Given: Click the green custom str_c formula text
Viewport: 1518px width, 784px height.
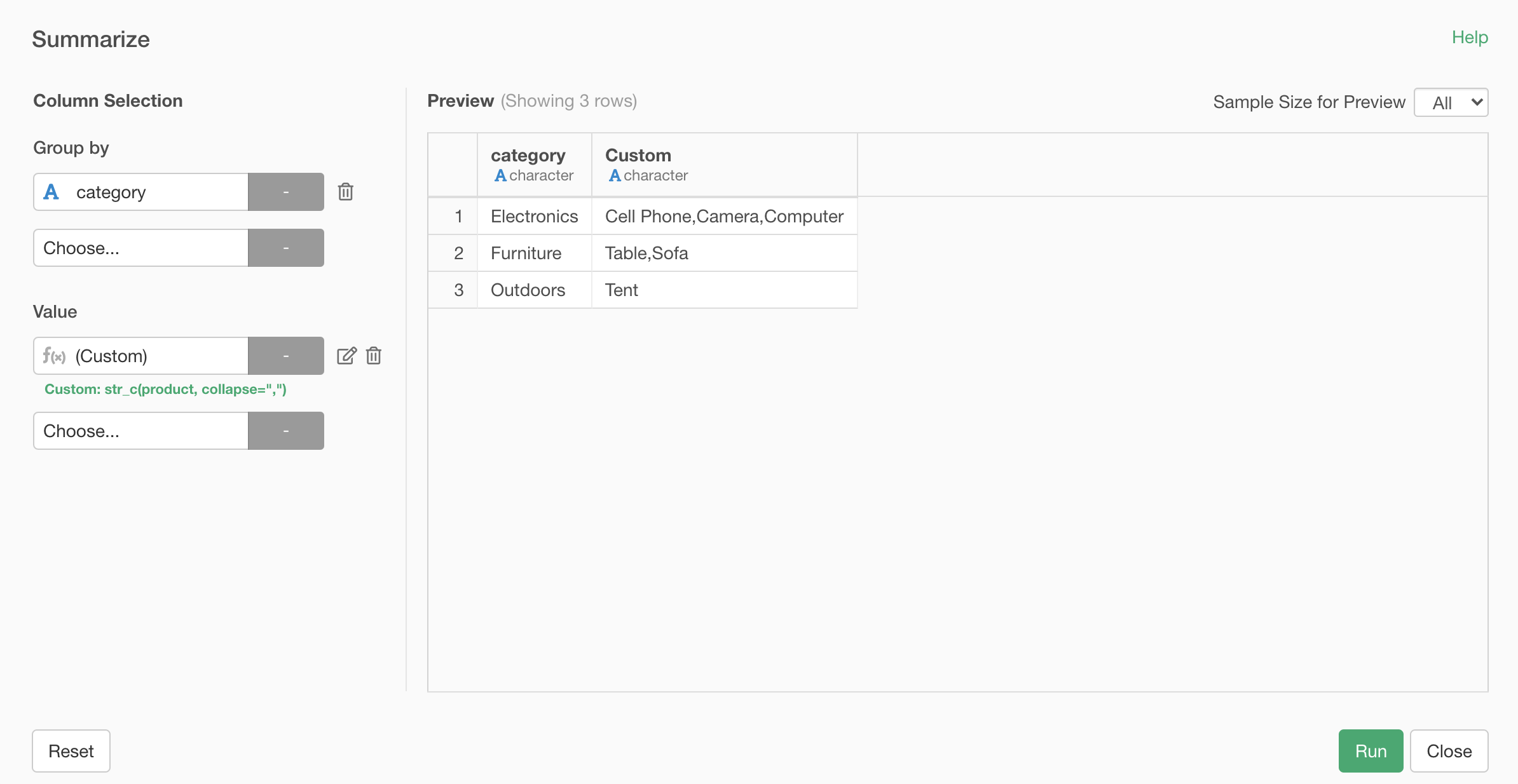Looking at the screenshot, I should coord(165,389).
